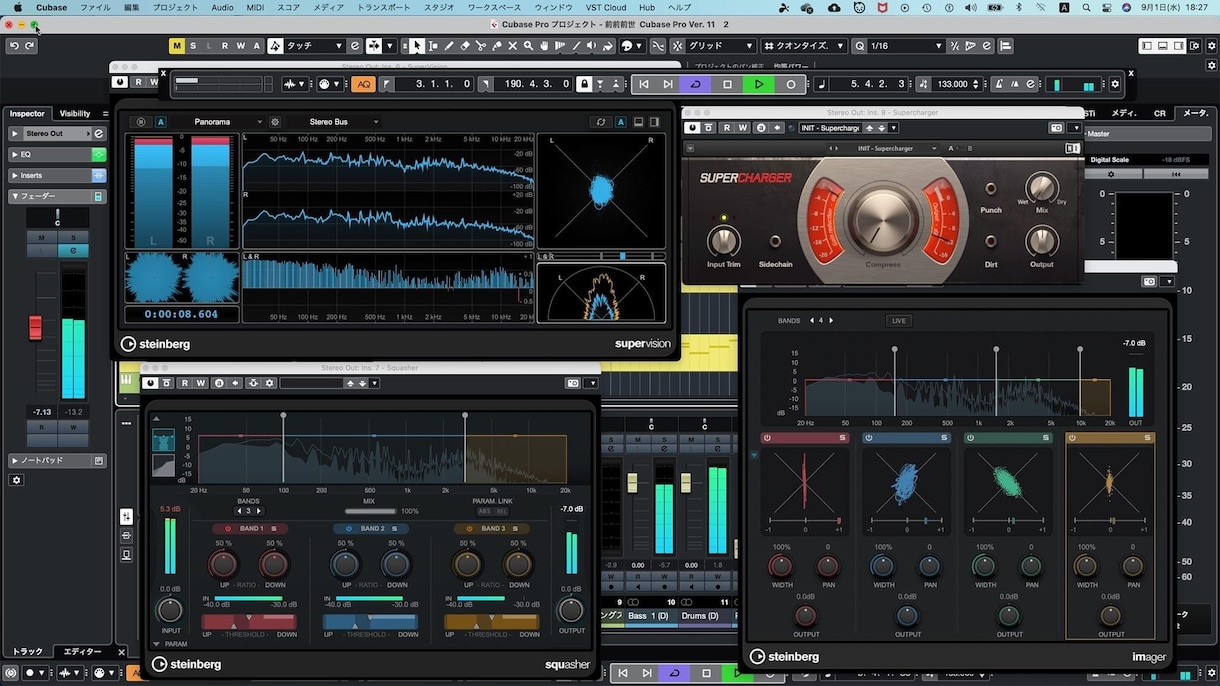Select ABS in Squasher Param Link
This screenshot has width=1220, height=686.
[x=484, y=511]
